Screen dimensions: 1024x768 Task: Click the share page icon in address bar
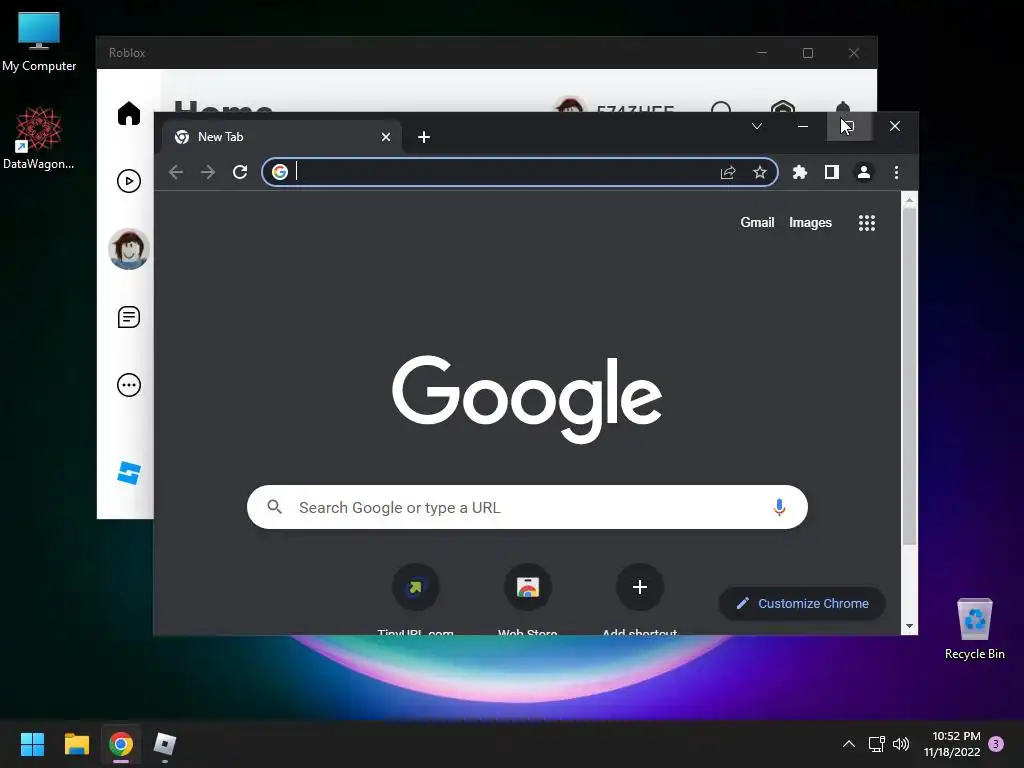(728, 172)
